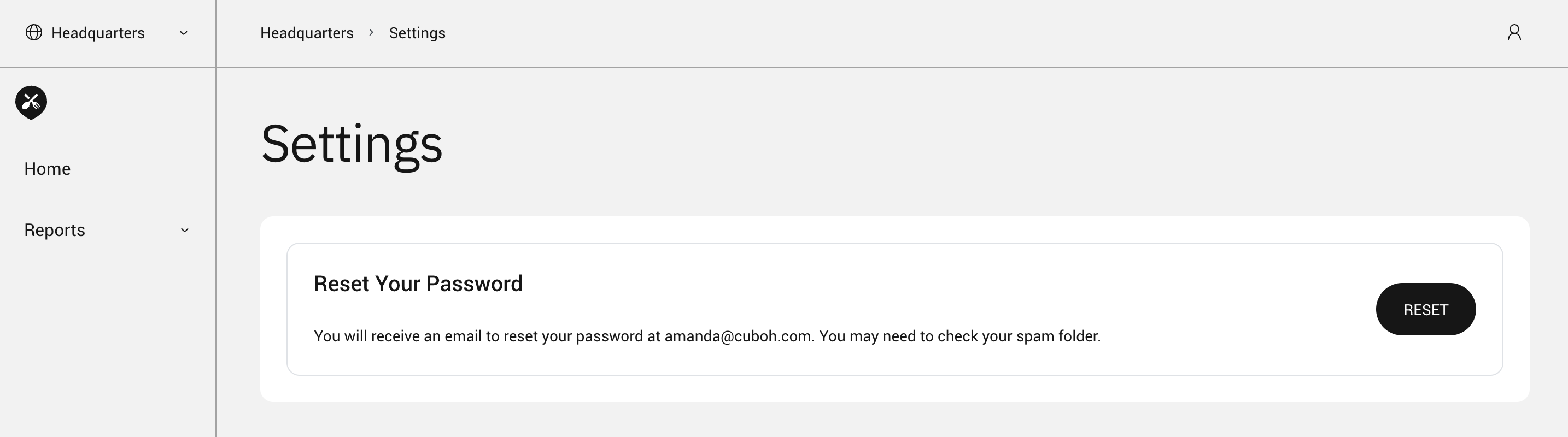Click the empty top bar area before profile icon

(974, 33)
